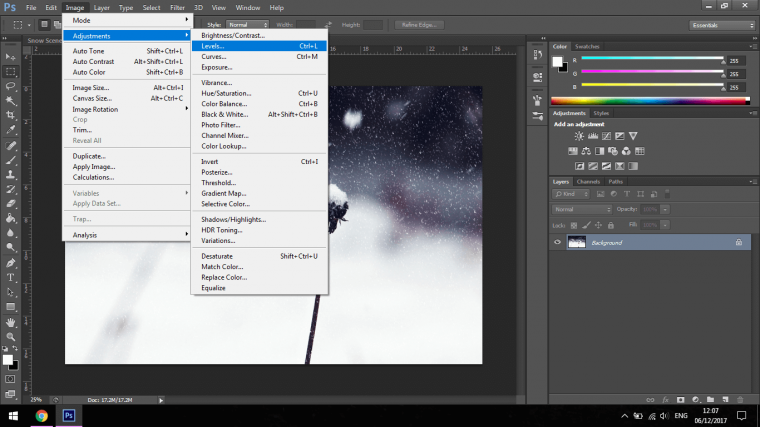Switch to the Channels tab
This screenshot has height=427, width=760.
588,182
